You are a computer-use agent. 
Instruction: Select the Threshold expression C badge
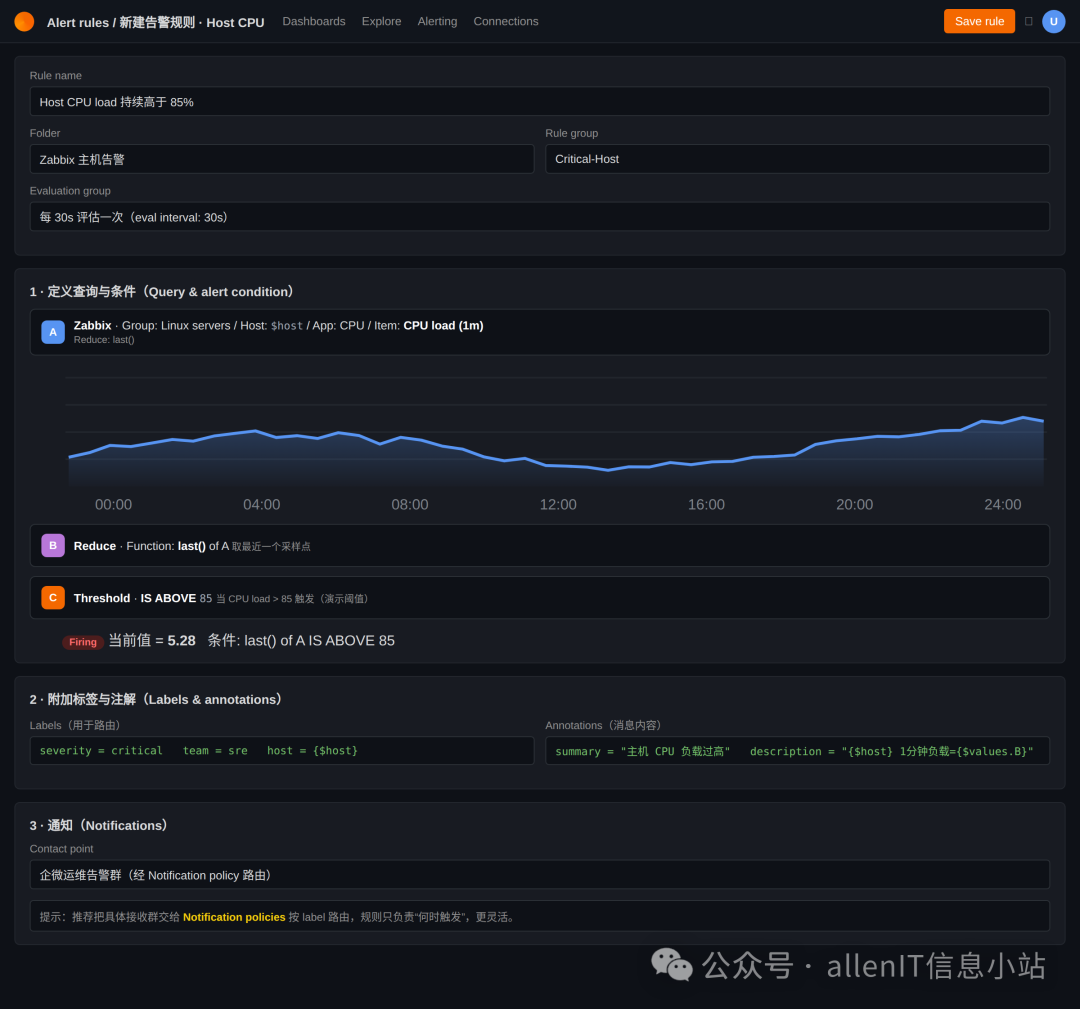[x=53, y=598]
